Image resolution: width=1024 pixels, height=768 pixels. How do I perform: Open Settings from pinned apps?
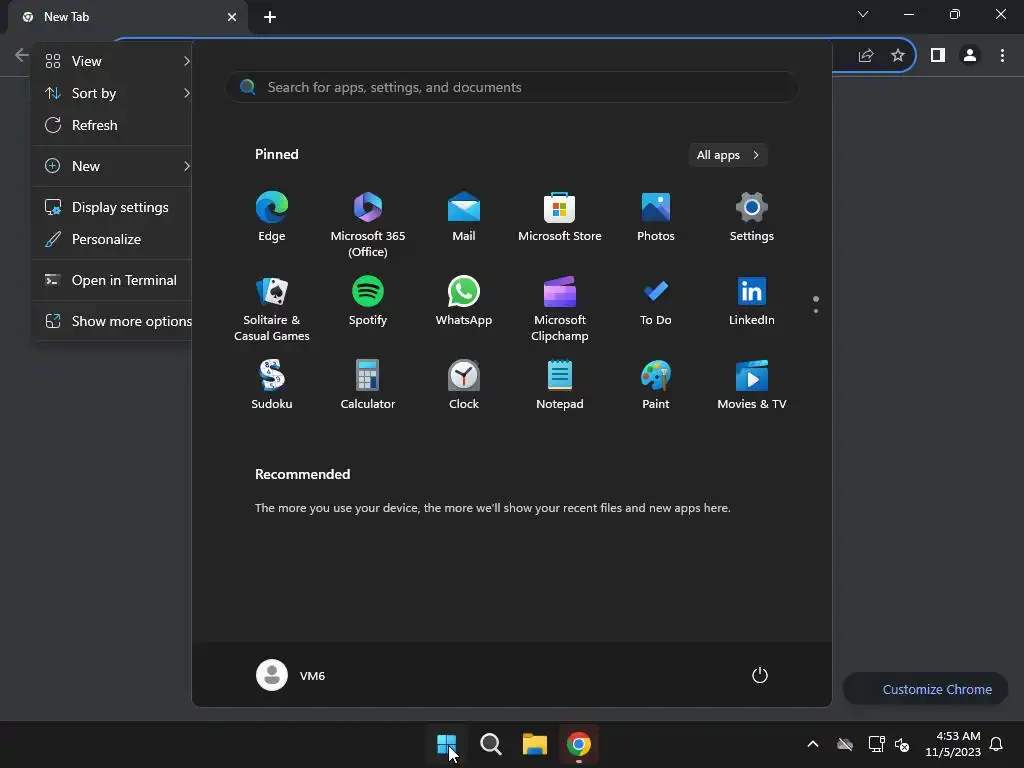[x=752, y=217]
